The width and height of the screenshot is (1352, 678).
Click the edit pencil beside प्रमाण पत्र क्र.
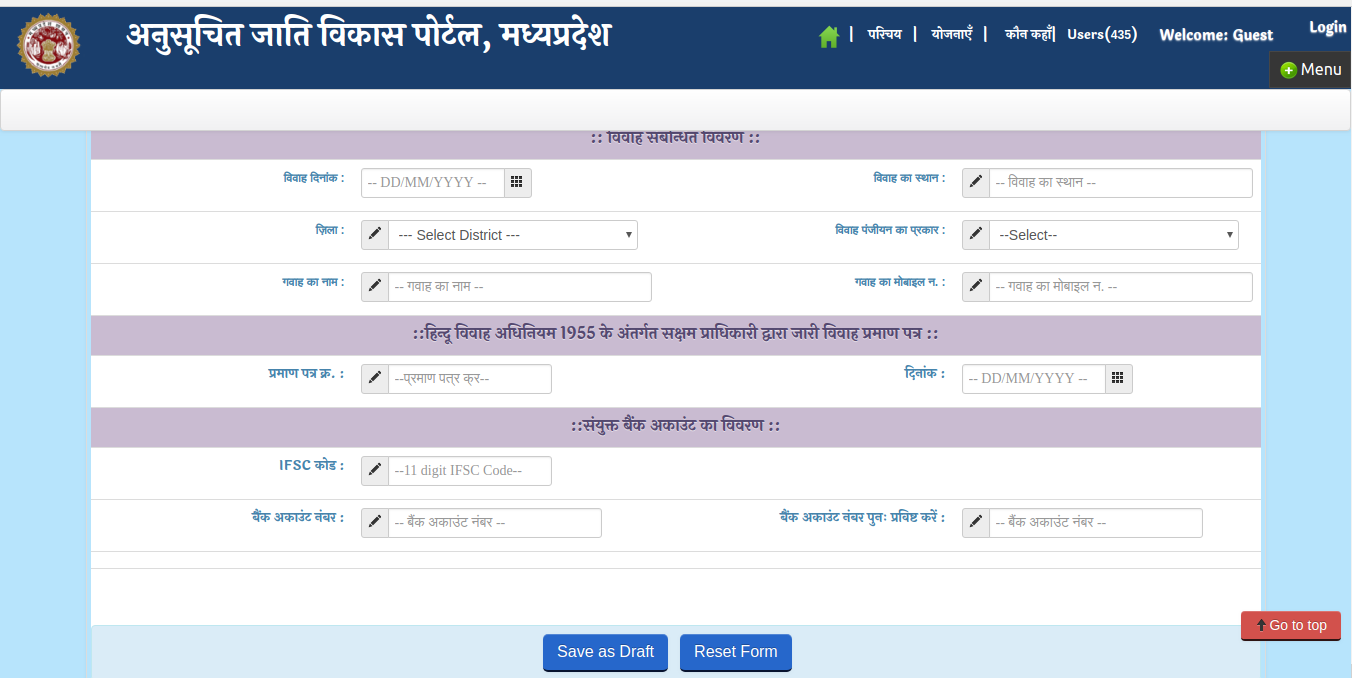click(374, 378)
